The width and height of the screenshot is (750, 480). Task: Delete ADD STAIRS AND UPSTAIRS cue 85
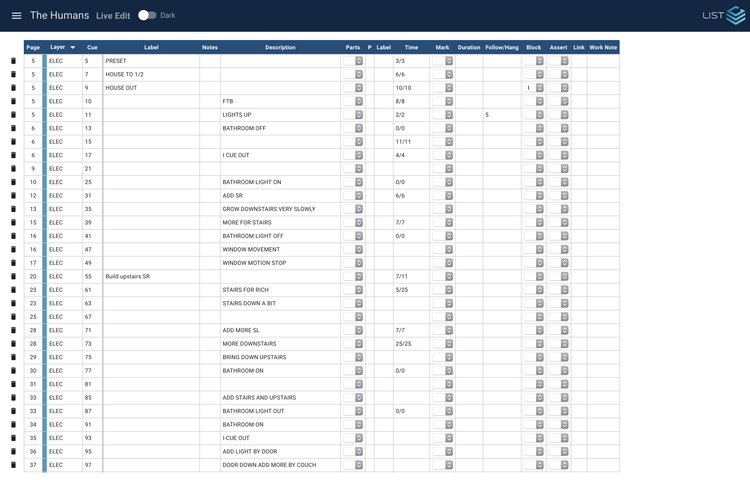pyautogui.click(x=13, y=397)
